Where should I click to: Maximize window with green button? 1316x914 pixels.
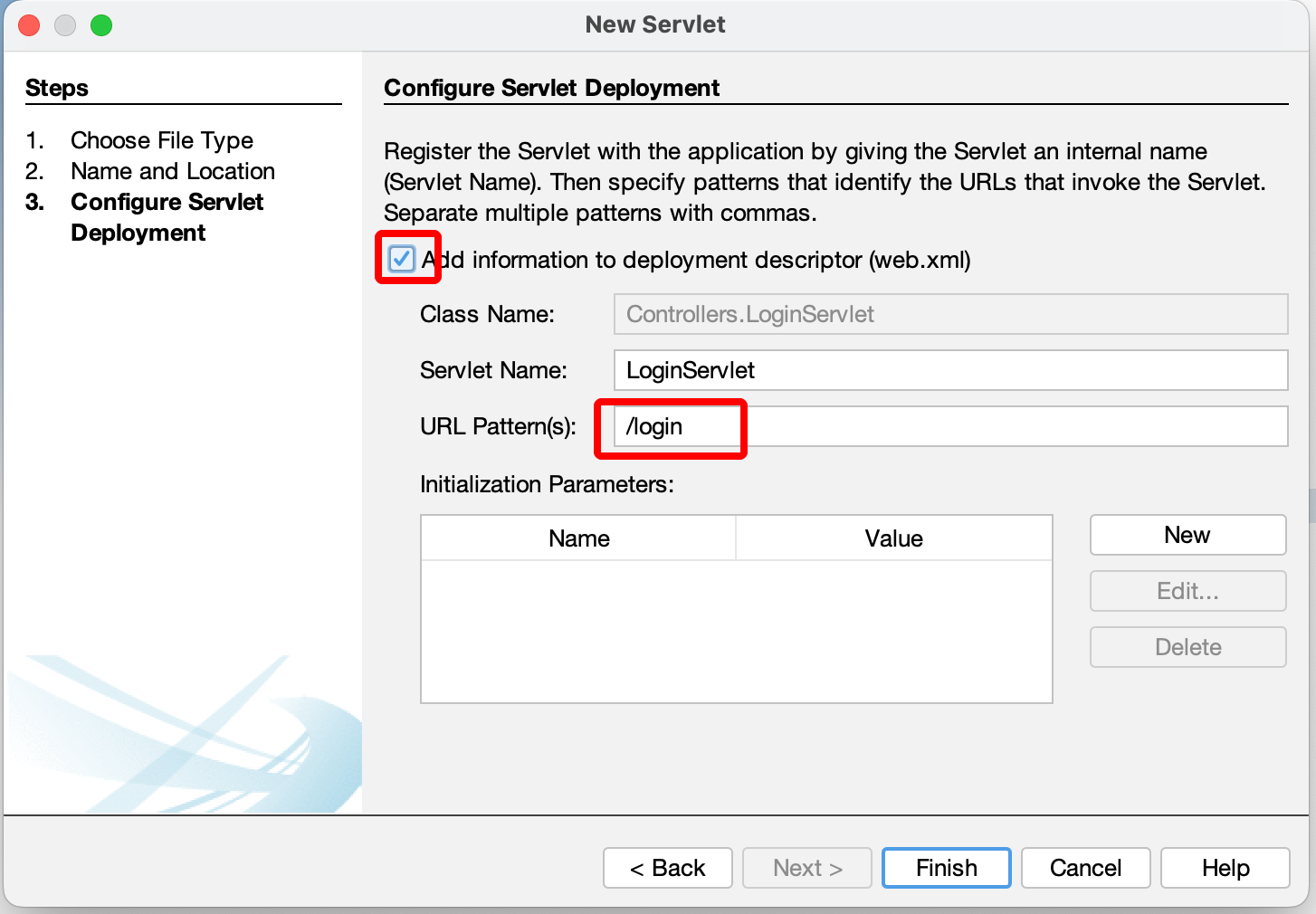click(x=101, y=25)
